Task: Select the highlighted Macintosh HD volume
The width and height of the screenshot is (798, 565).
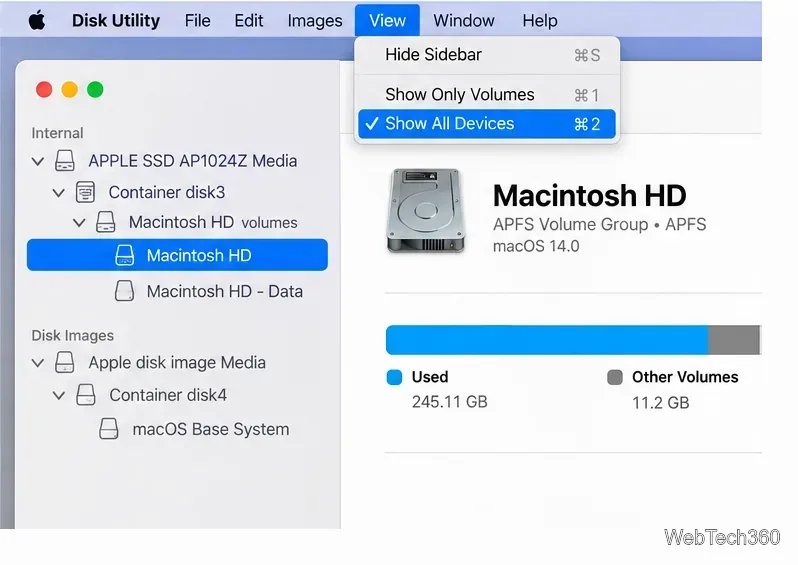Action: 177,255
